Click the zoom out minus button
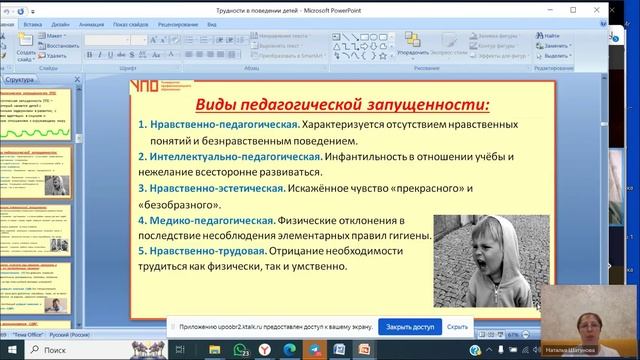The width and height of the screenshot is (640, 360). point(526,335)
